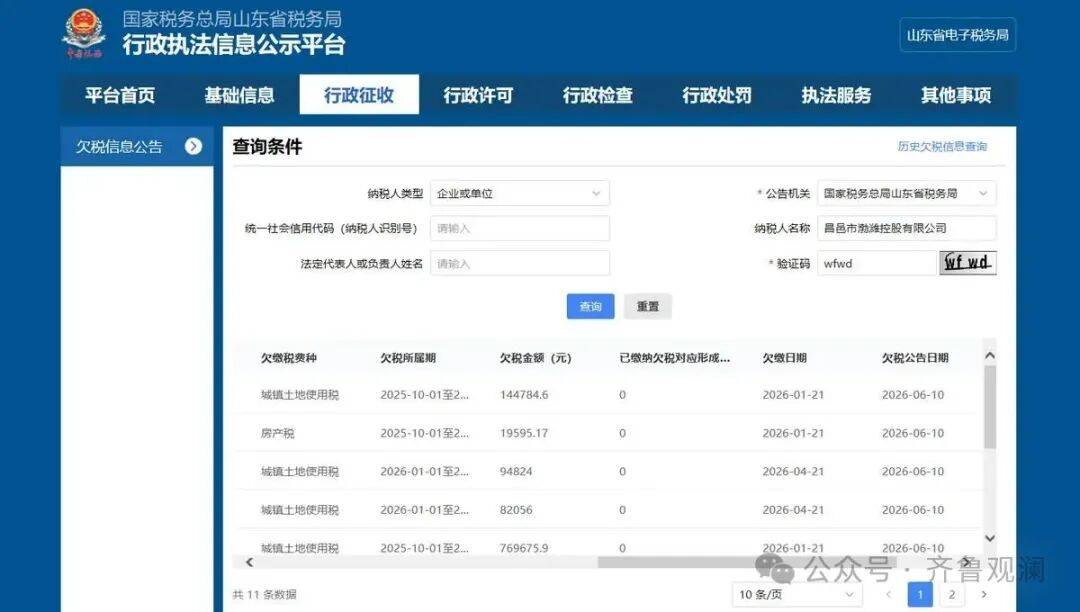The width and height of the screenshot is (1080, 612).
Task: Click 欠税所属期 column header
Action: pos(408,358)
